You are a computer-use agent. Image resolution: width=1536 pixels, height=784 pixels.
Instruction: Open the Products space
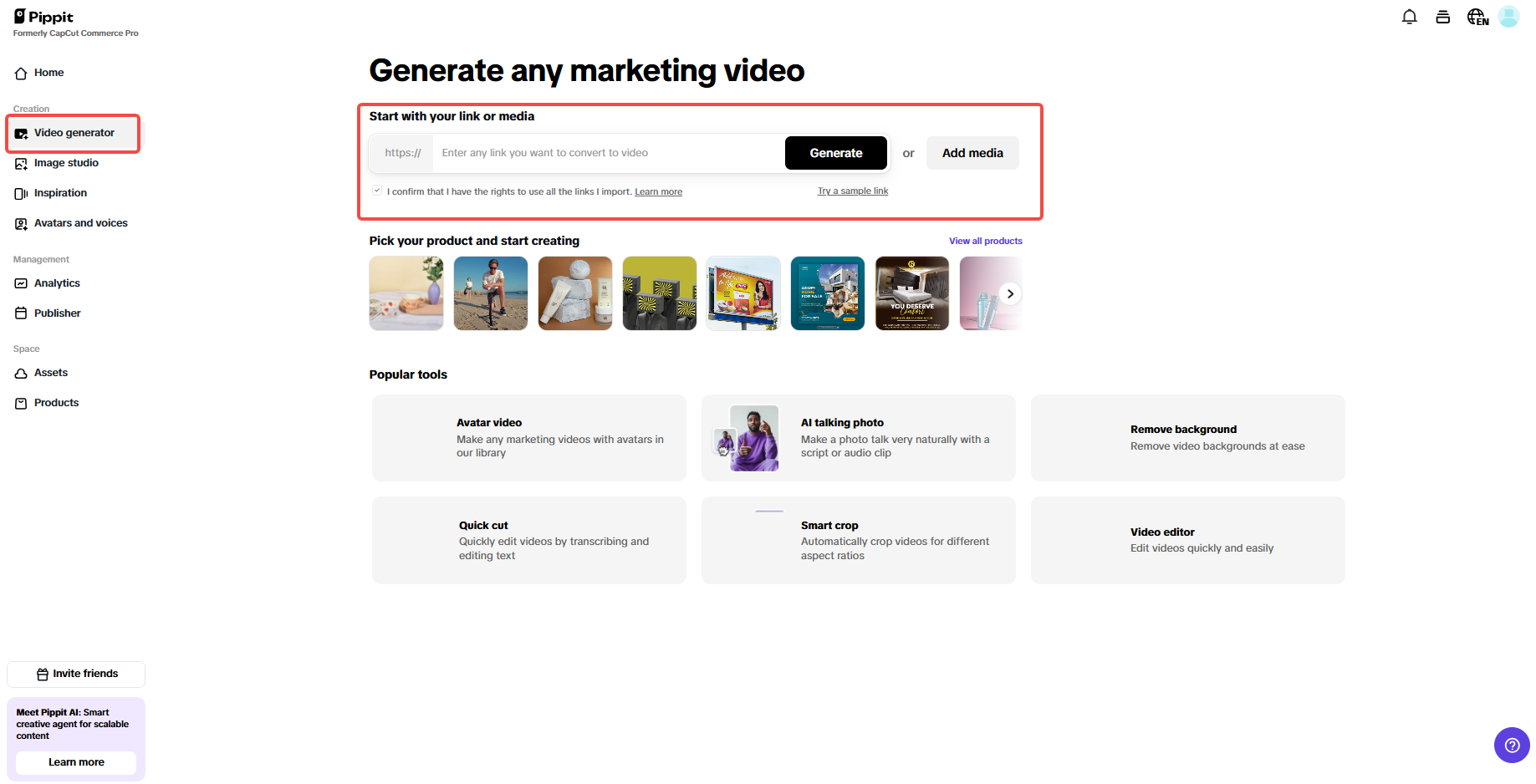pos(56,403)
